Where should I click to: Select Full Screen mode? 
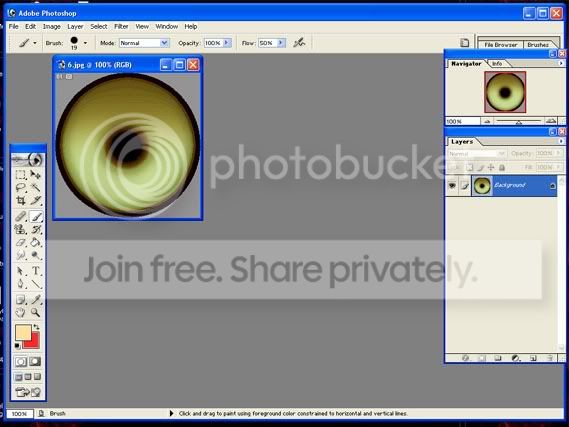37,377
